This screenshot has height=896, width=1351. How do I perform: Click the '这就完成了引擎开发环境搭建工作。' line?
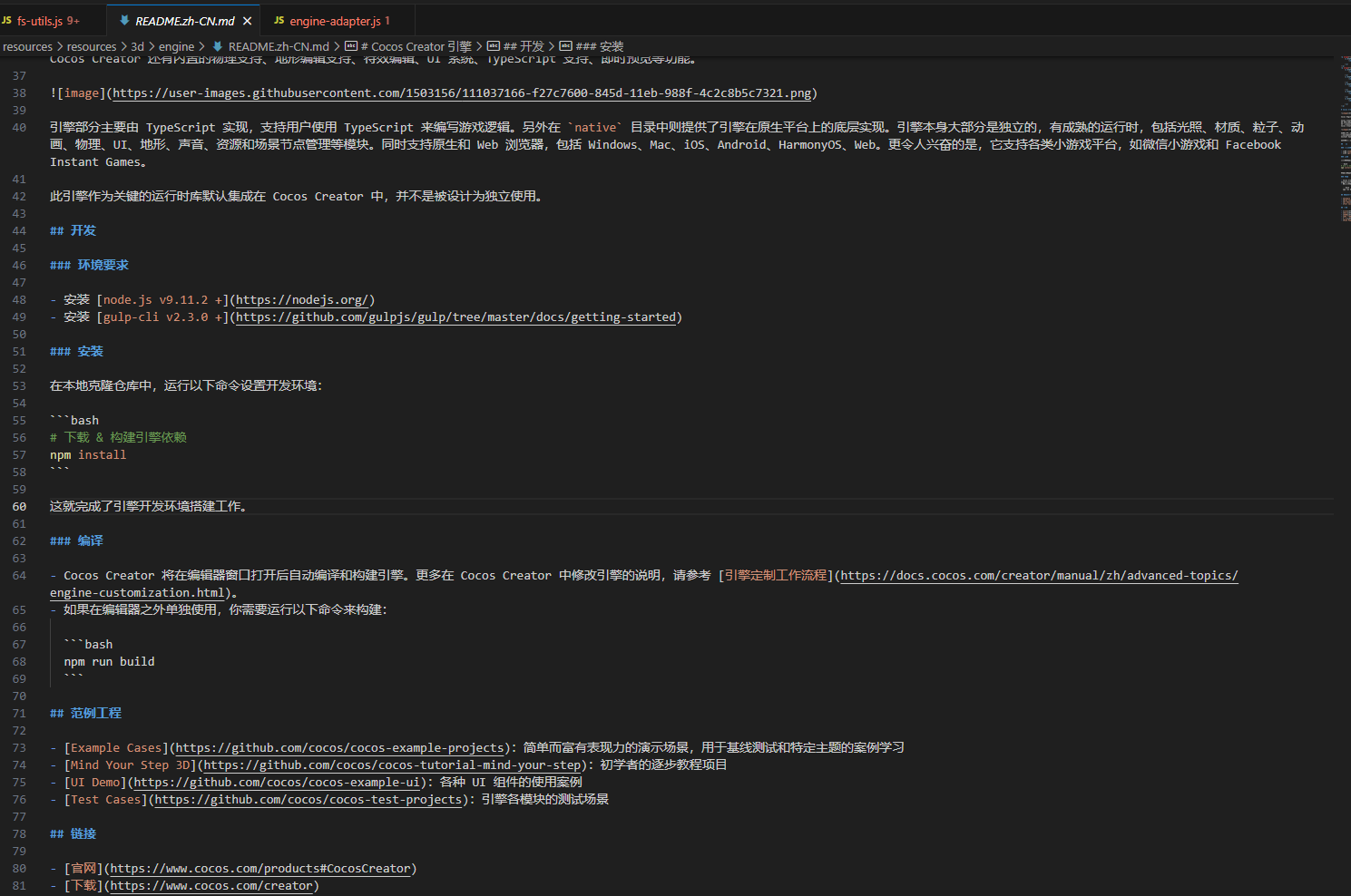click(x=148, y=507)
